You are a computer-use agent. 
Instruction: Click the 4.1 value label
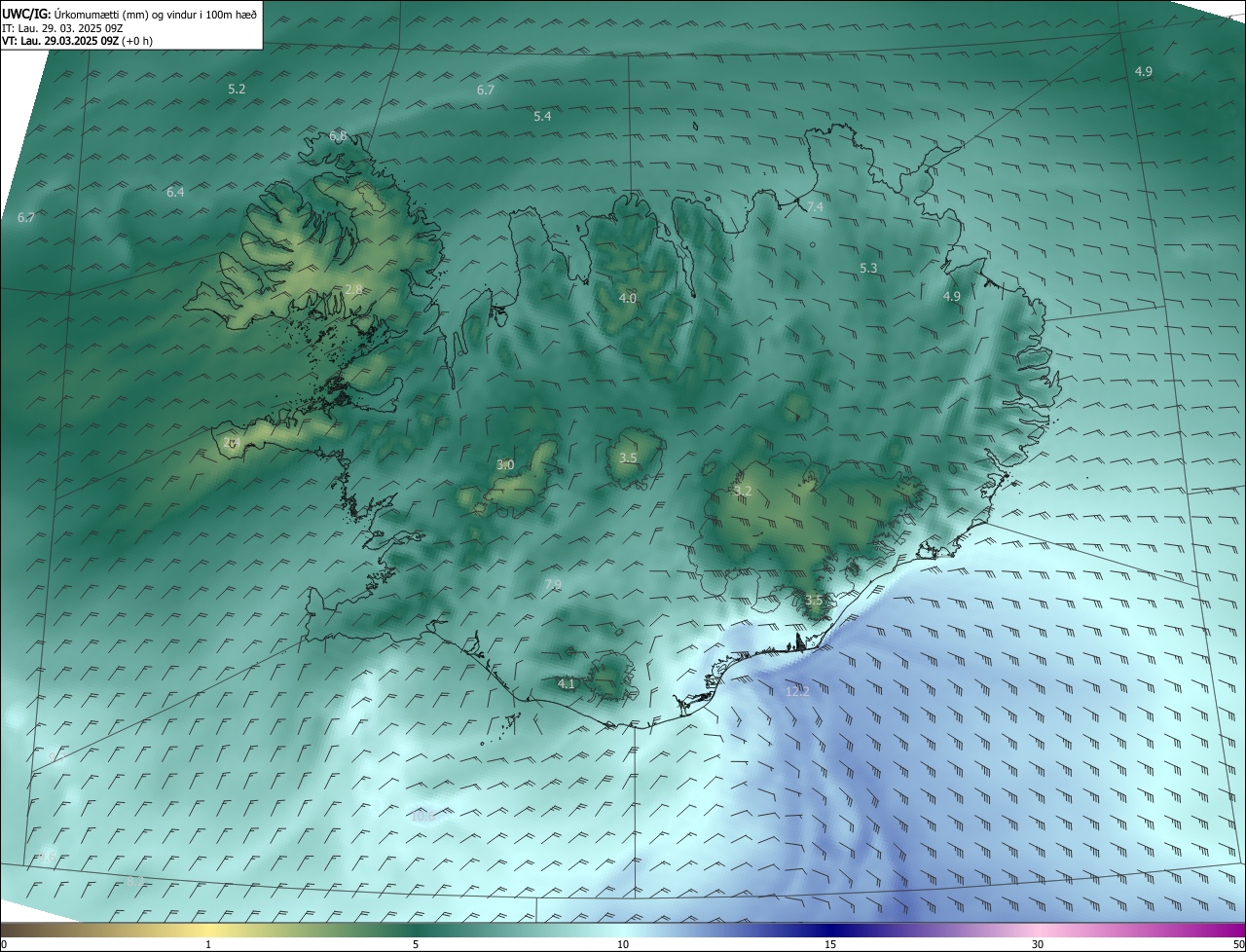[566, 683]
